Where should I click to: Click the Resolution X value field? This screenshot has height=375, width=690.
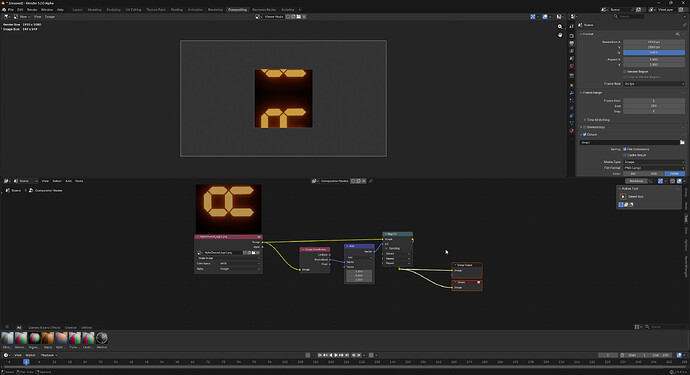coord(654,42)
